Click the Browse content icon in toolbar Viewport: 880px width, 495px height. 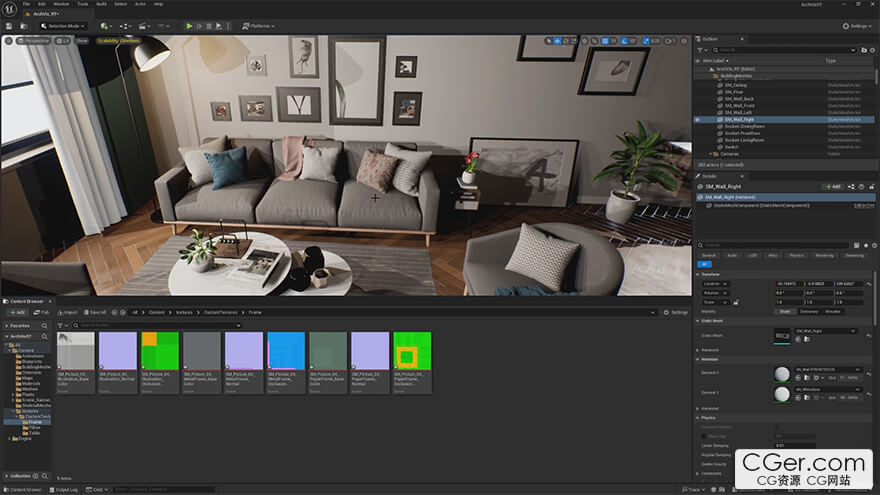click(x=22, y=25)
